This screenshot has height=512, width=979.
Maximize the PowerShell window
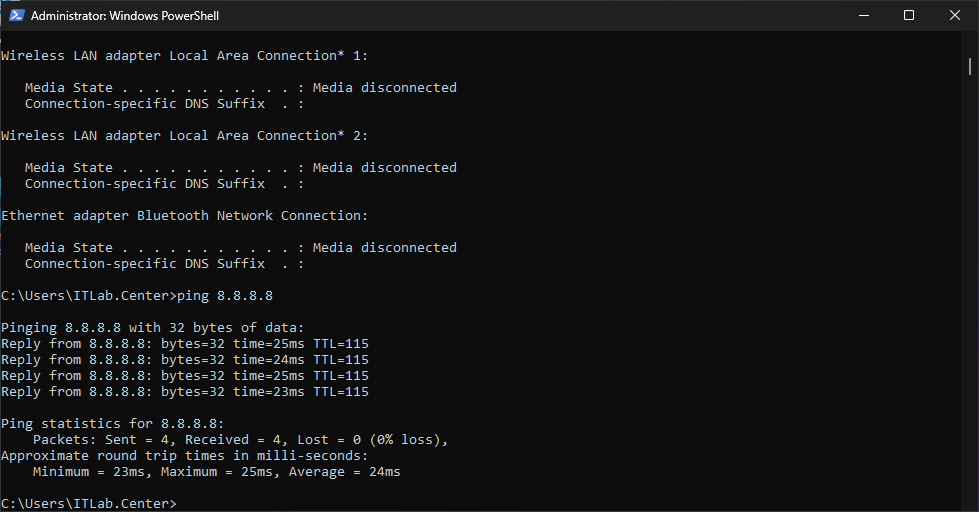pos(909,15)
